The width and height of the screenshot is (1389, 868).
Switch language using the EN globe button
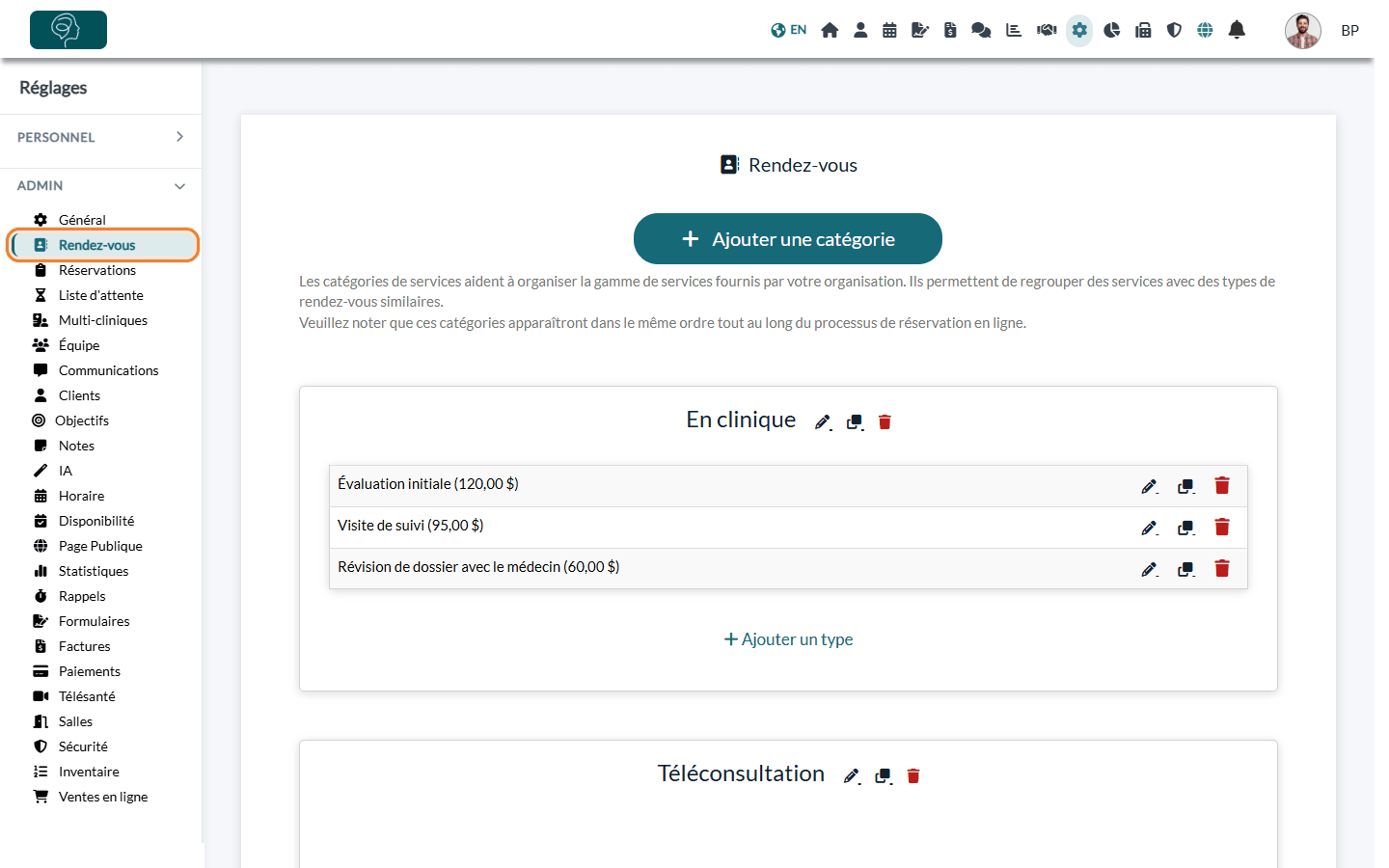click(788, 30)
